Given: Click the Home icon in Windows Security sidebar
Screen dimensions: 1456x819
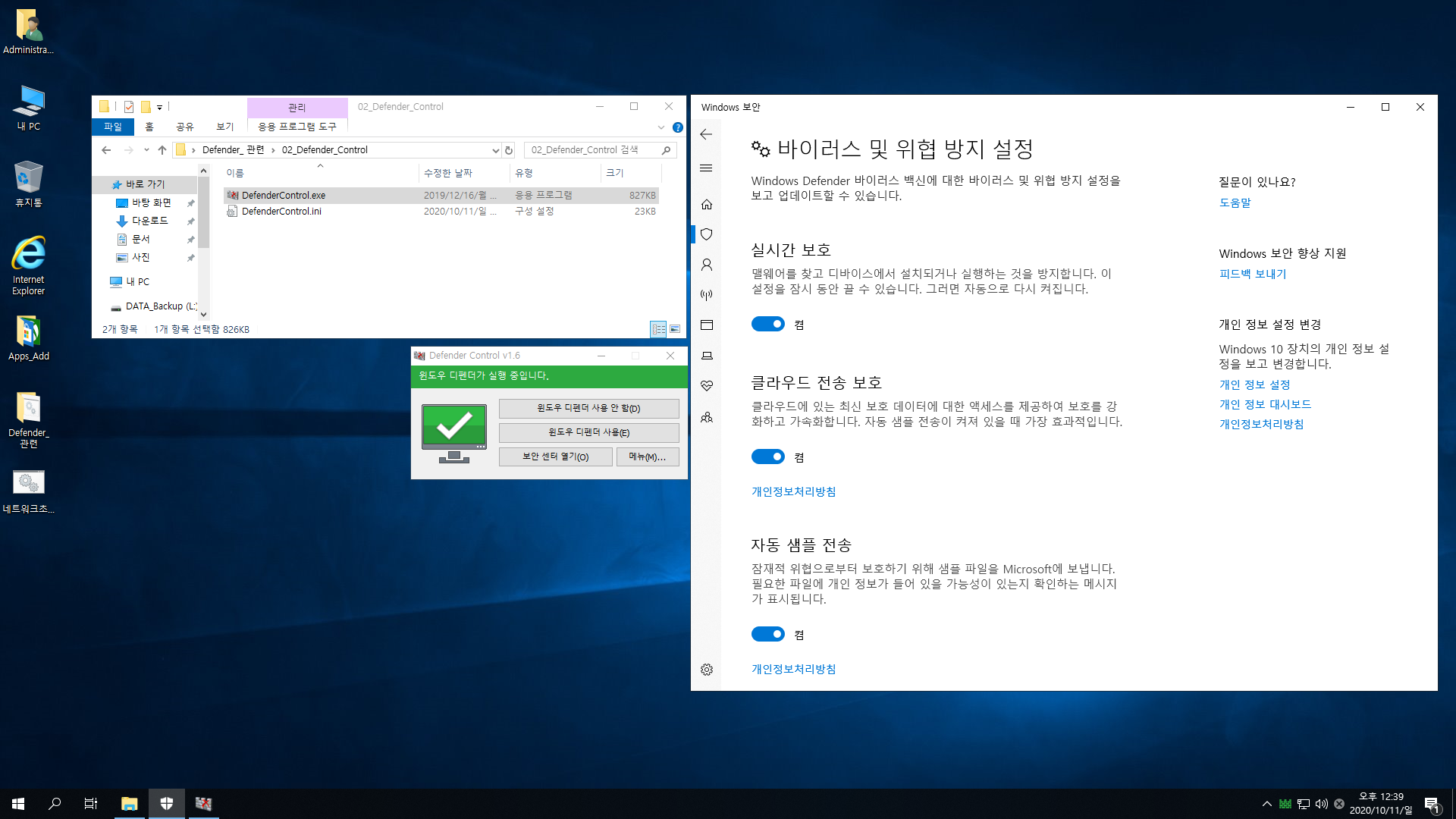Looking at the screenshot, I should click(707, 204).
